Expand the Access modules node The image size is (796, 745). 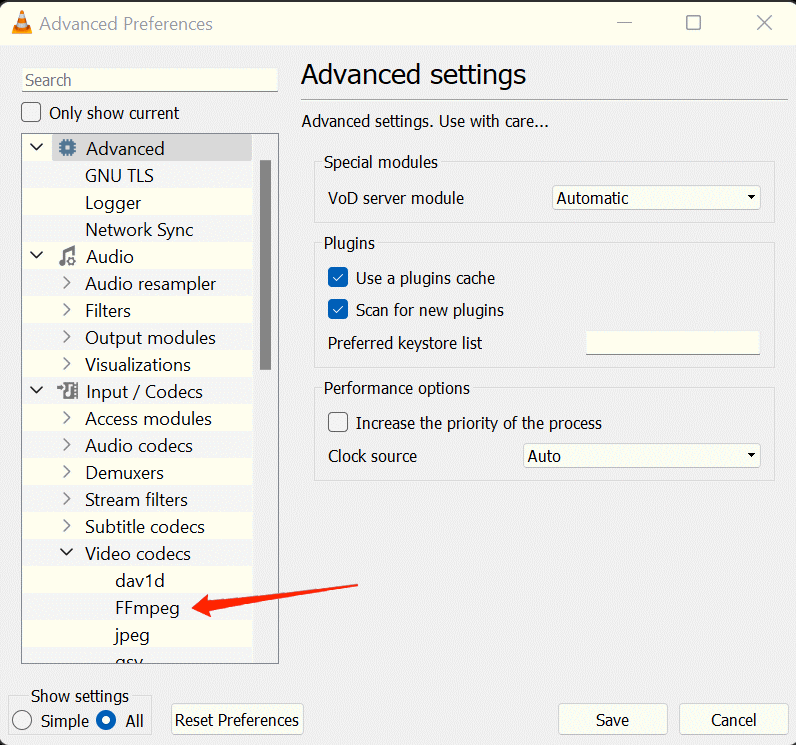click(67, 418)
